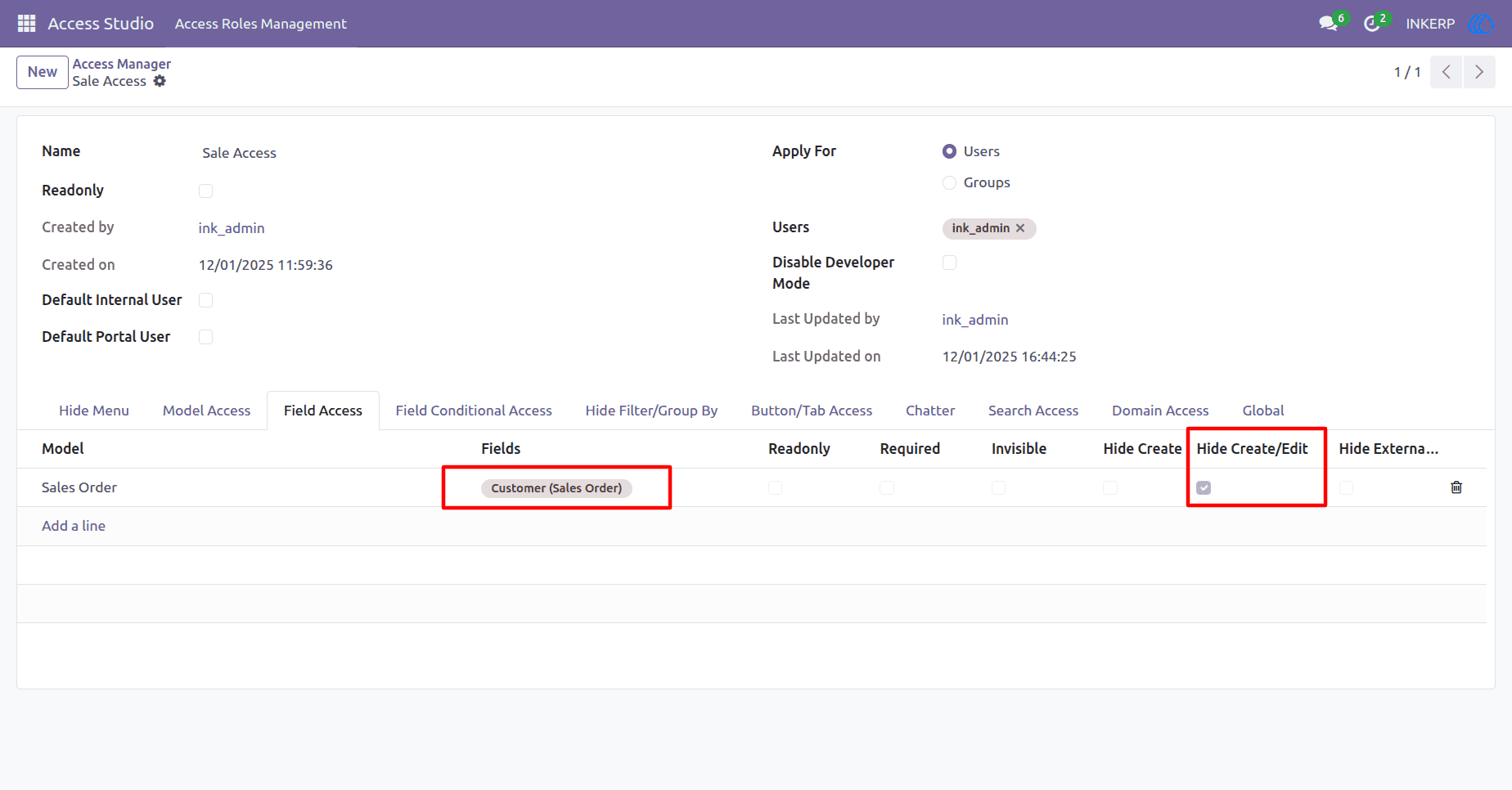Enable the Disable Developer Mode checkbox
The height and width of the screenshot is (790, 1512).
[x=949, y=263]
